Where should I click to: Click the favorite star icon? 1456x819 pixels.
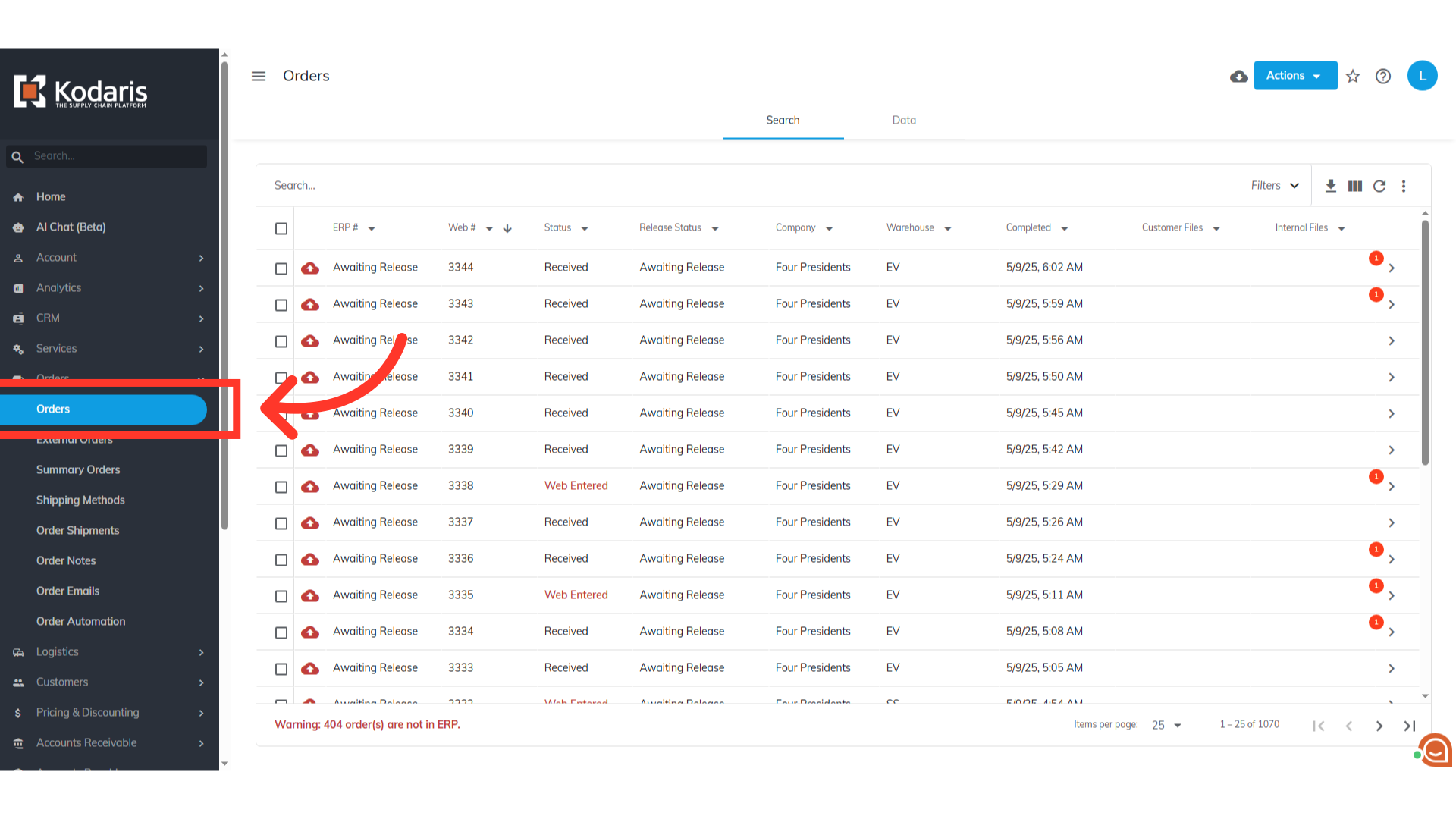(1353, 76)
